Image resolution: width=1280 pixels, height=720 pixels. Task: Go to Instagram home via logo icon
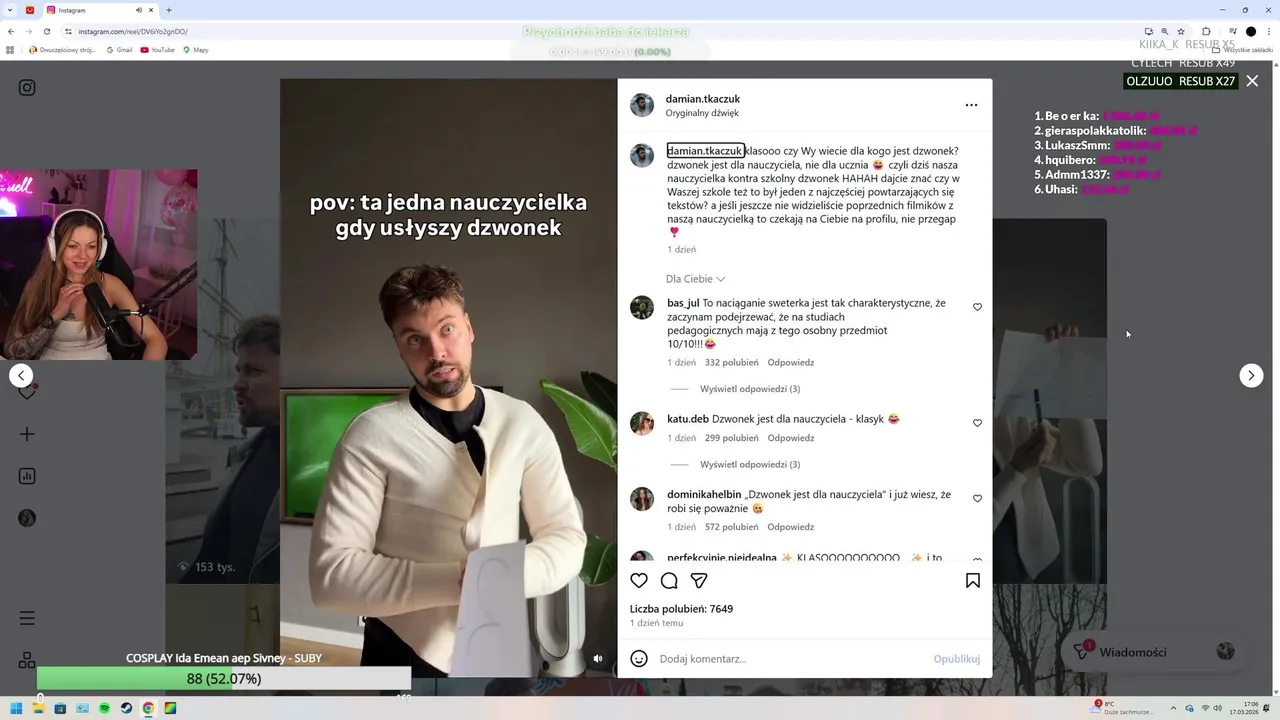[27, 87]
